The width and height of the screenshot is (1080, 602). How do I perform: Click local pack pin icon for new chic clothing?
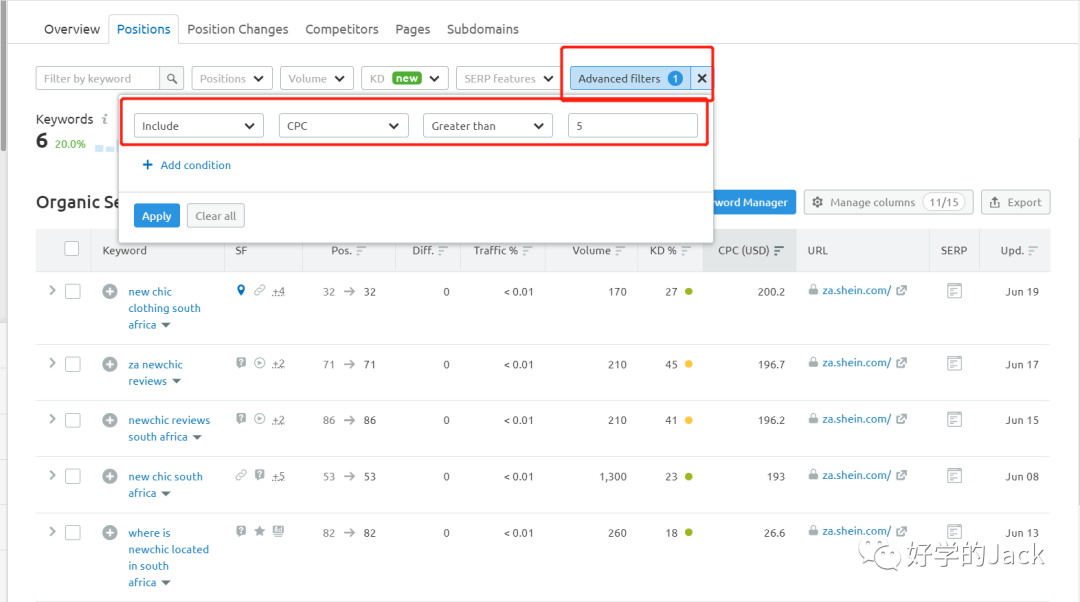pyautogui.click(x=240, y=291)
